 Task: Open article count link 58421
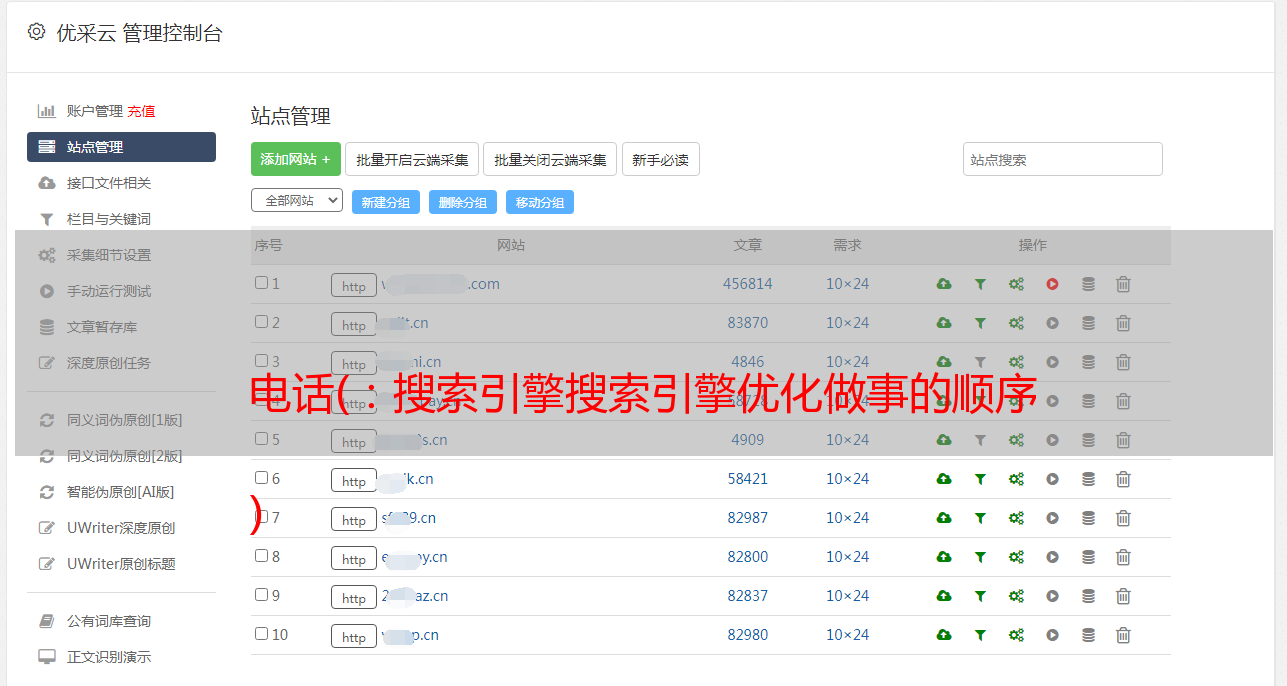pos(748,479)
